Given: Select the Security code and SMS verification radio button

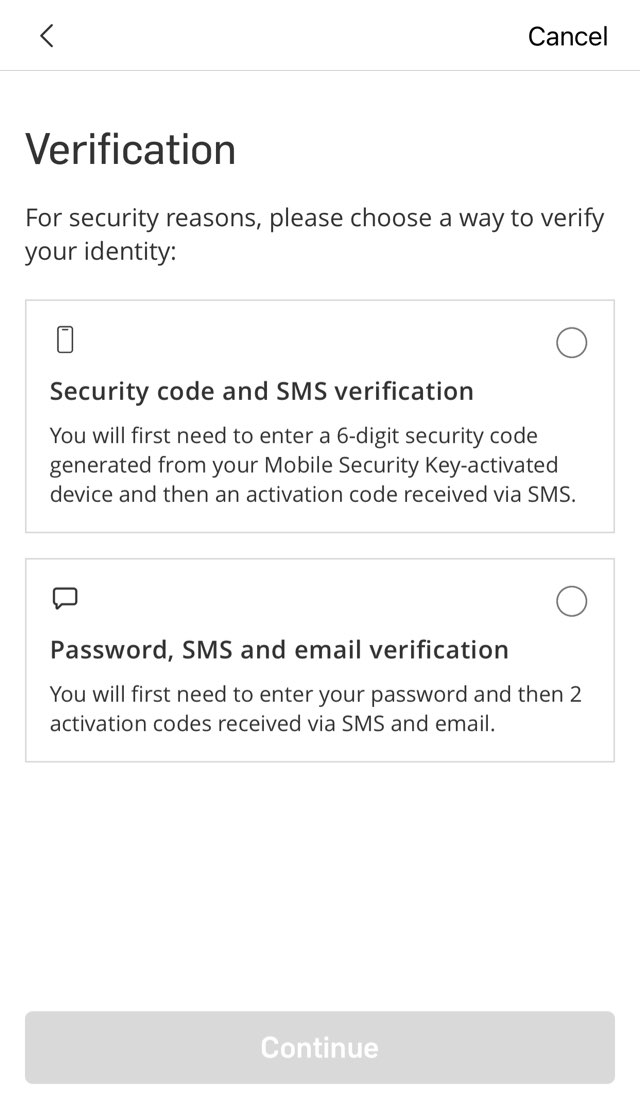Looking at the screenshot, I should pos(571,342).
